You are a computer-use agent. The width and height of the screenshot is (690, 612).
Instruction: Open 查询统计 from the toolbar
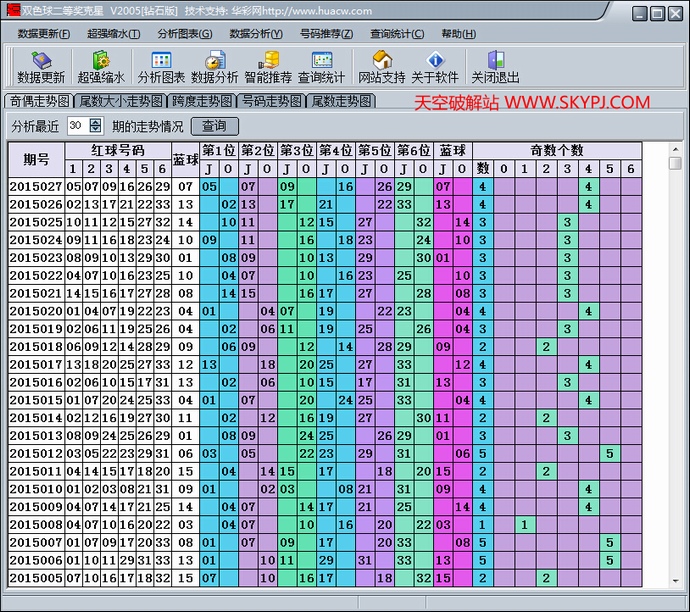[x=321, y=67]
